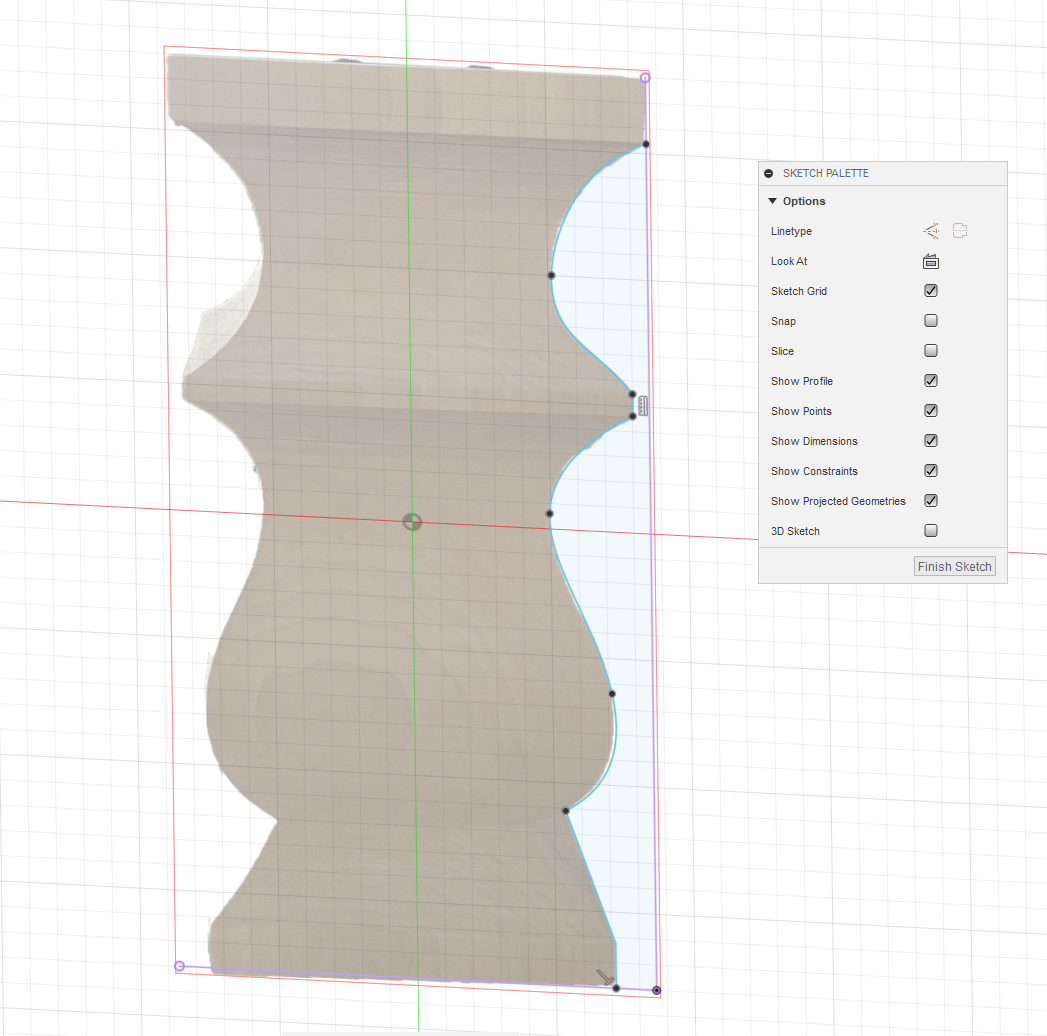Enable 3D Sketch mode
The height and width of the screenshot is (1036, 1047).
click(930, 530)
